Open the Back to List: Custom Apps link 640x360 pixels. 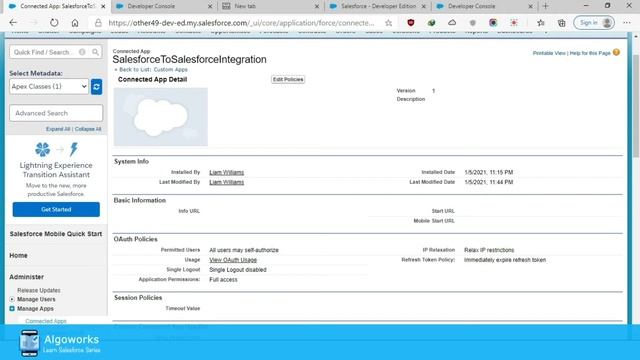click(153, 70)
